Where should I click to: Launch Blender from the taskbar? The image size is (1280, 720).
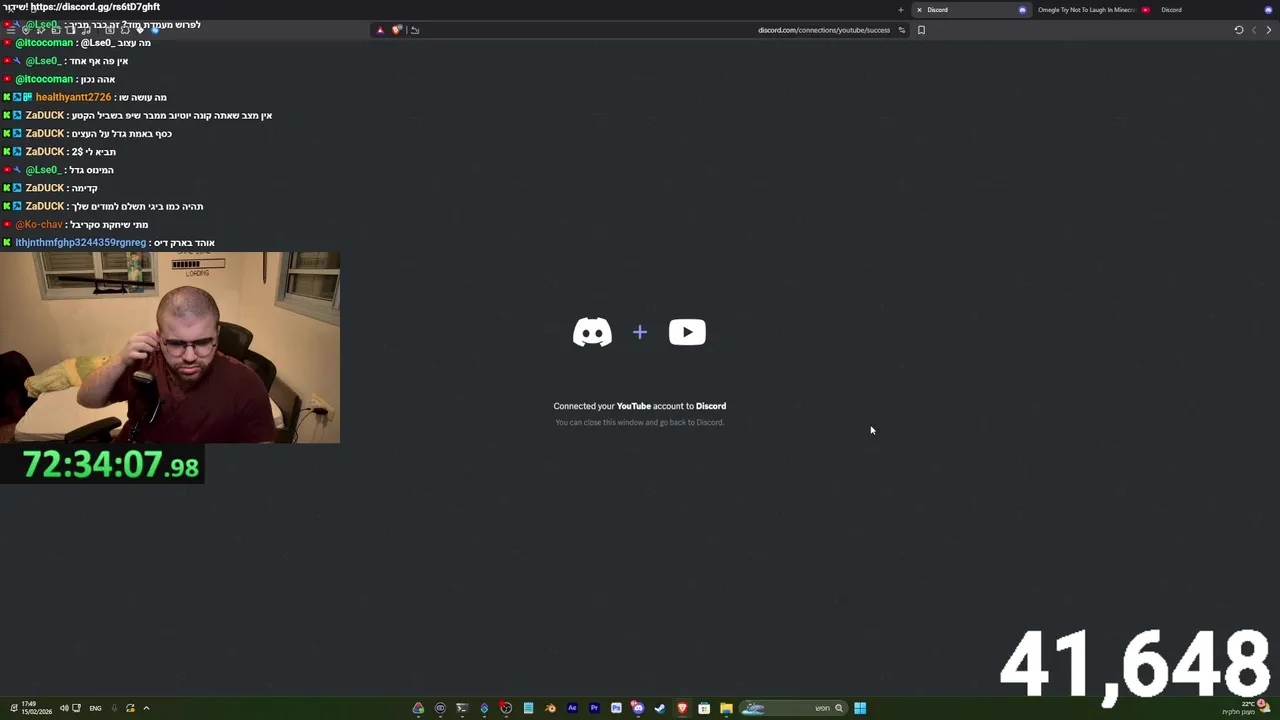pos(551,708)
